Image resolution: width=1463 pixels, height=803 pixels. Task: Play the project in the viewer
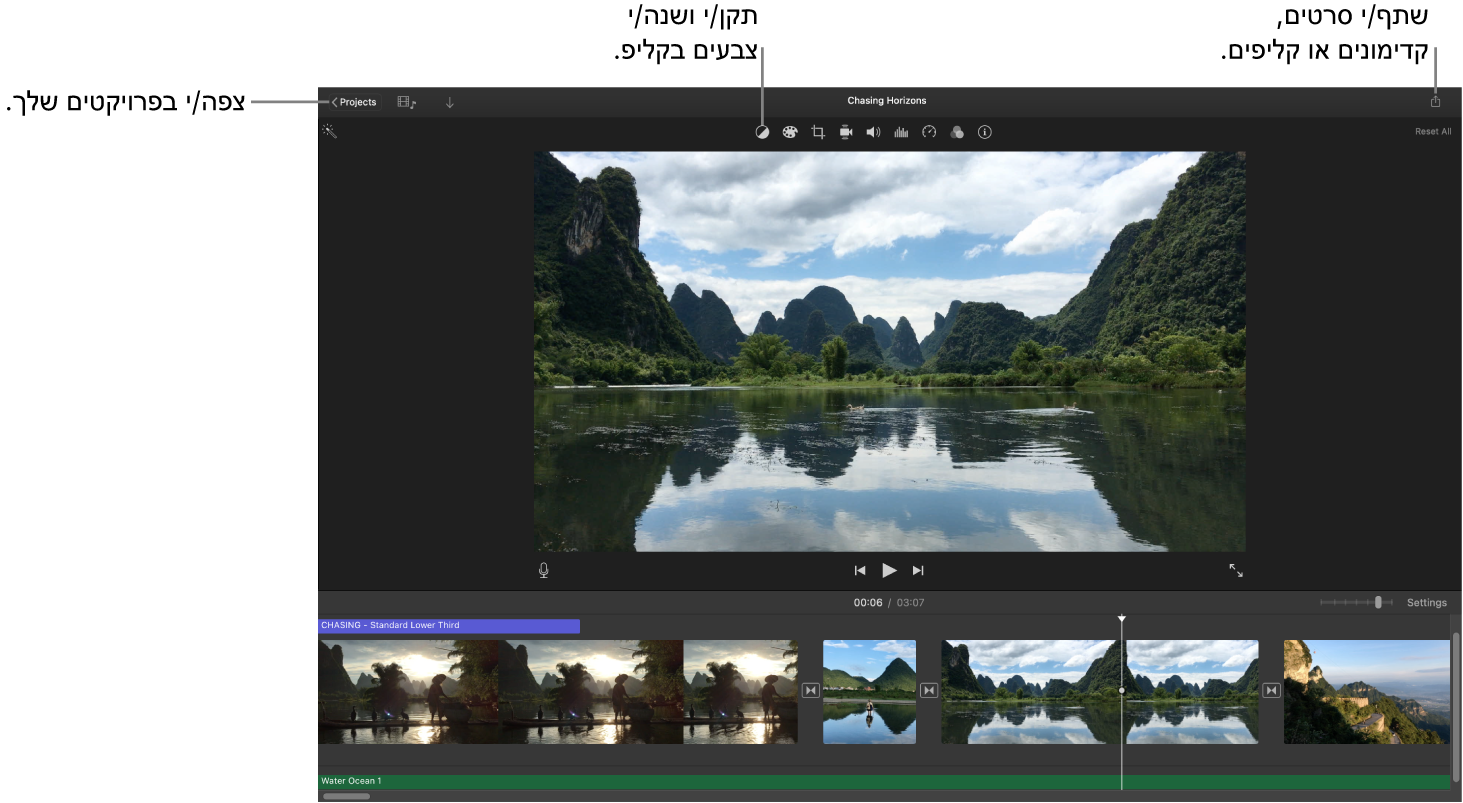[889, 570]
